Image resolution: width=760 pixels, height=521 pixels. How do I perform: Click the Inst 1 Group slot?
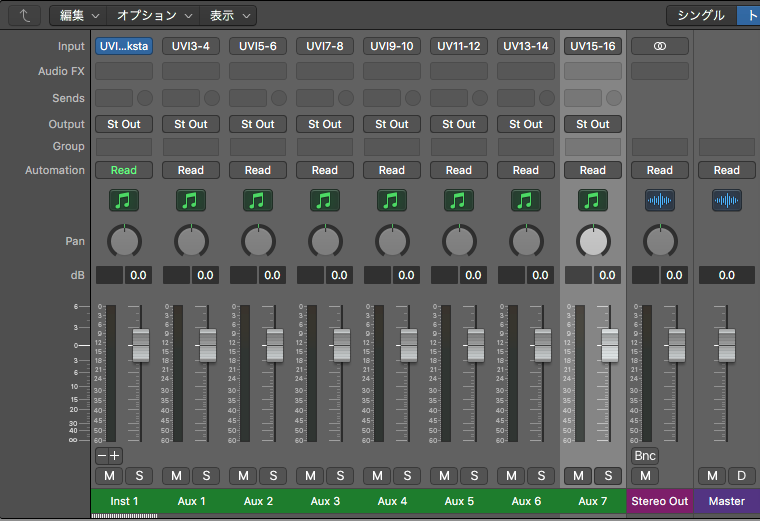[124, 146]
